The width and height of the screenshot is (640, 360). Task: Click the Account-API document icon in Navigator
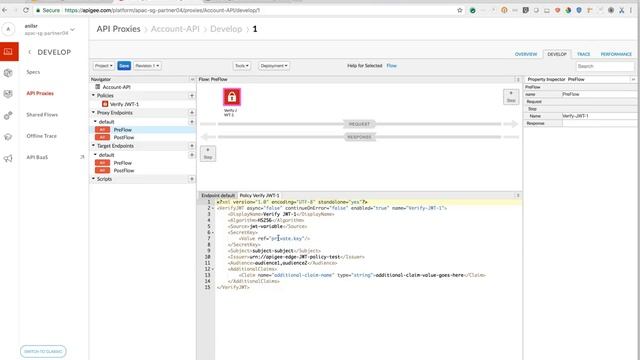(x=98, y=87)
